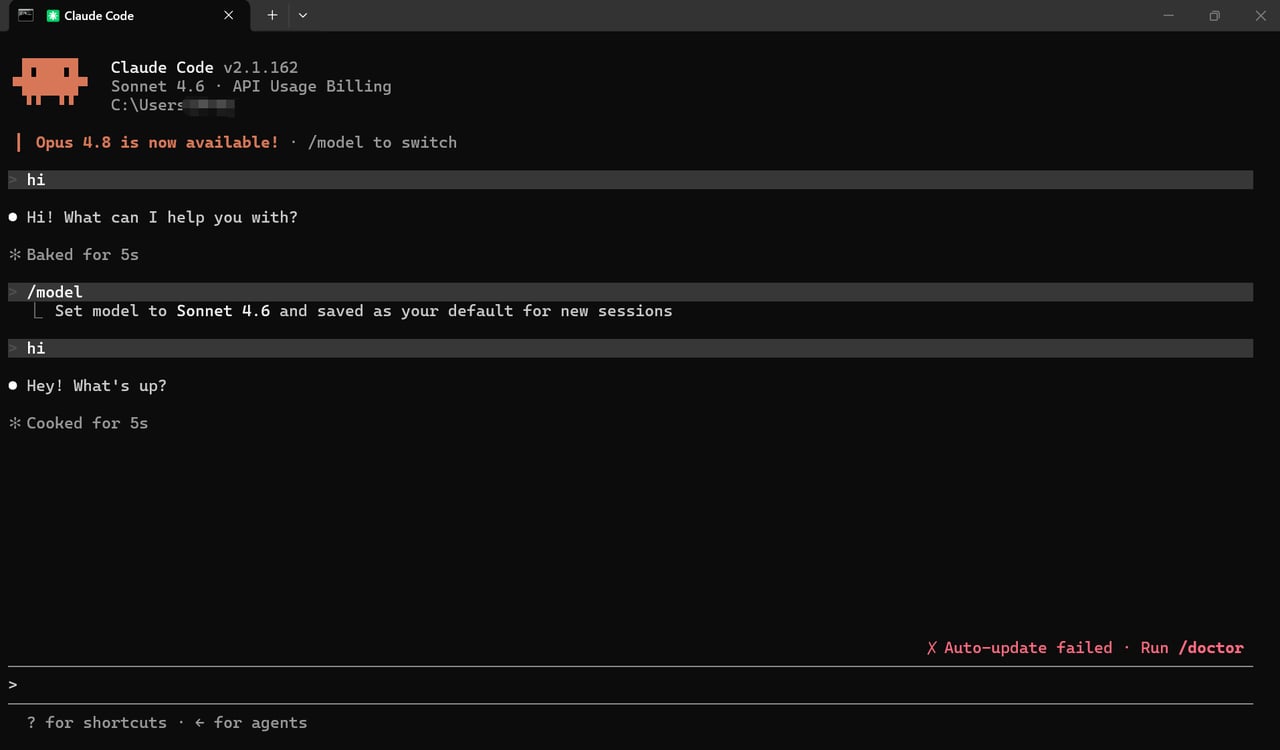1280x750 pixels.
Task: Click the Claude Code tab's green icon
Action: point(53,16)
